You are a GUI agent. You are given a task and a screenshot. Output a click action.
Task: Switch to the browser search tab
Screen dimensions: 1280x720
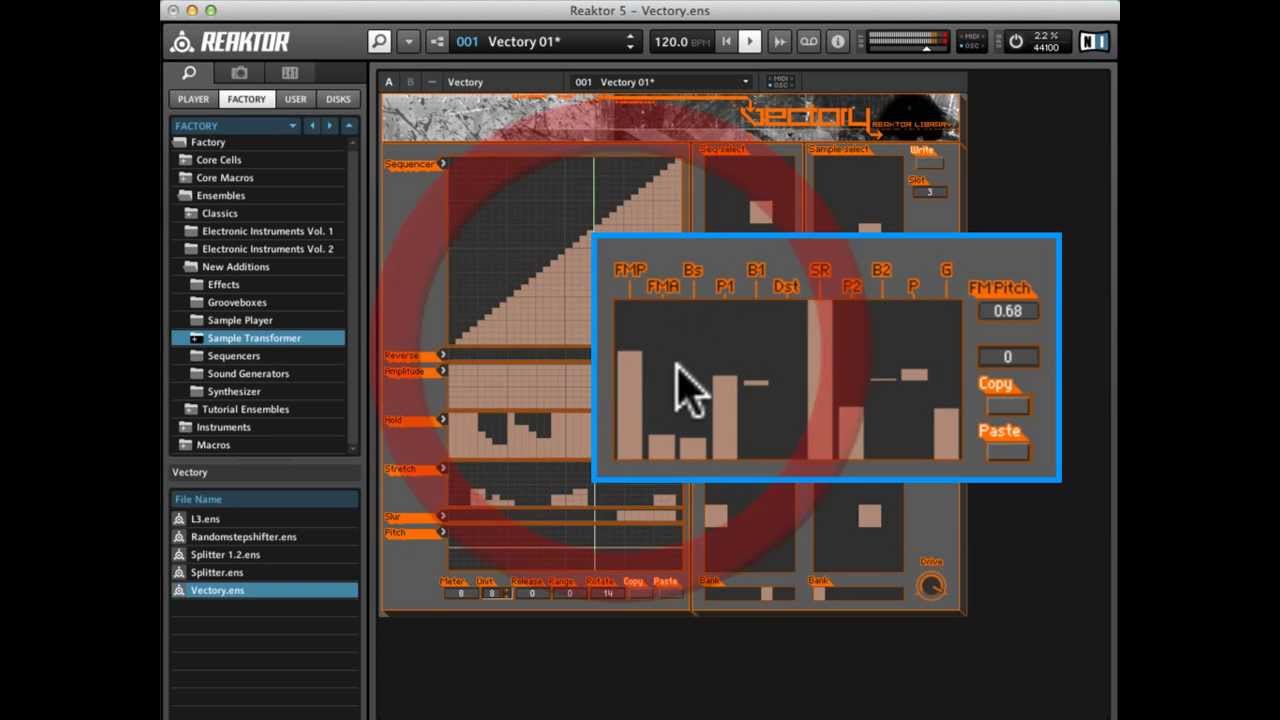pos(189,73)
